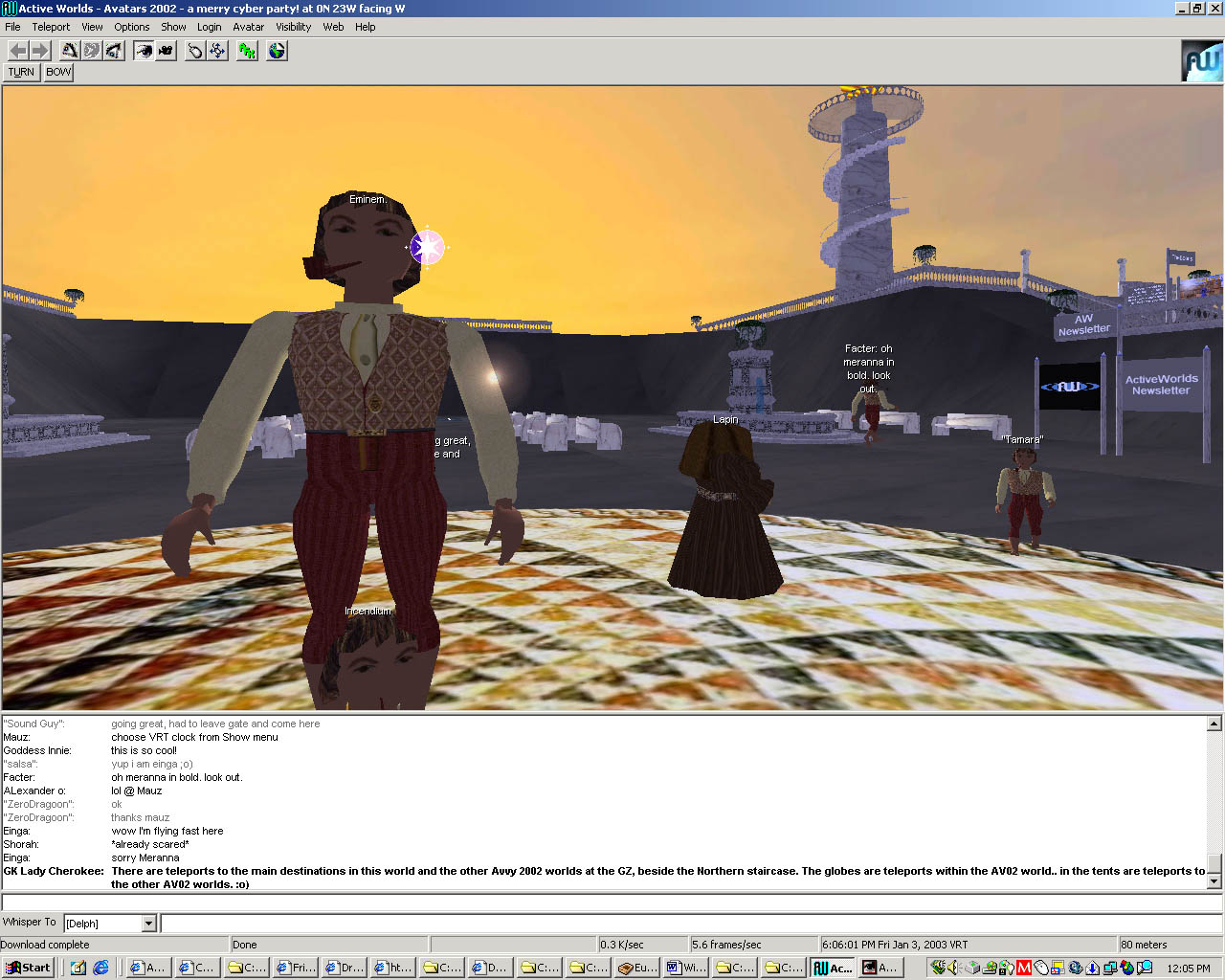Click the Look Down icon
Image resolution: width=1225 pixels, height=980 pixels.
tap(114, 51)
